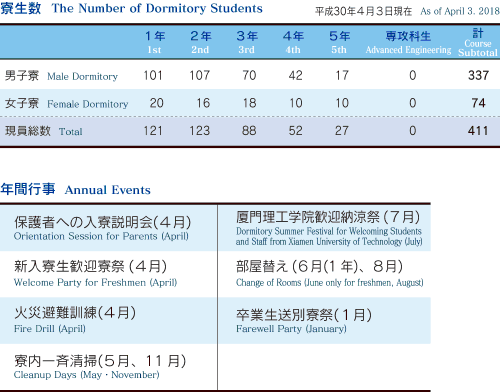Click the 1st year column header
The width and height of the screenshot is (500, 392).
[x=155, y=42]
